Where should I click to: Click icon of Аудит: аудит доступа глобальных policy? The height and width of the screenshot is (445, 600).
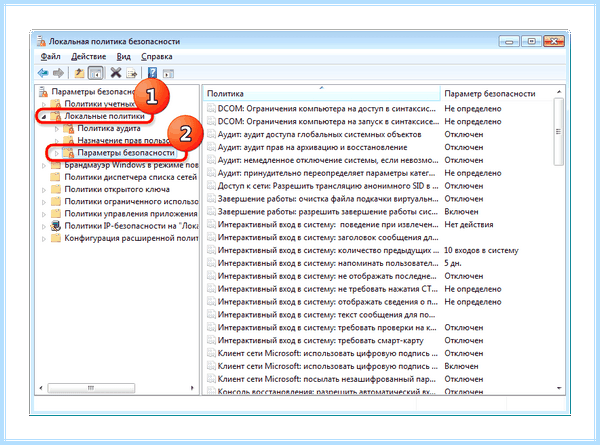(211, 134)
